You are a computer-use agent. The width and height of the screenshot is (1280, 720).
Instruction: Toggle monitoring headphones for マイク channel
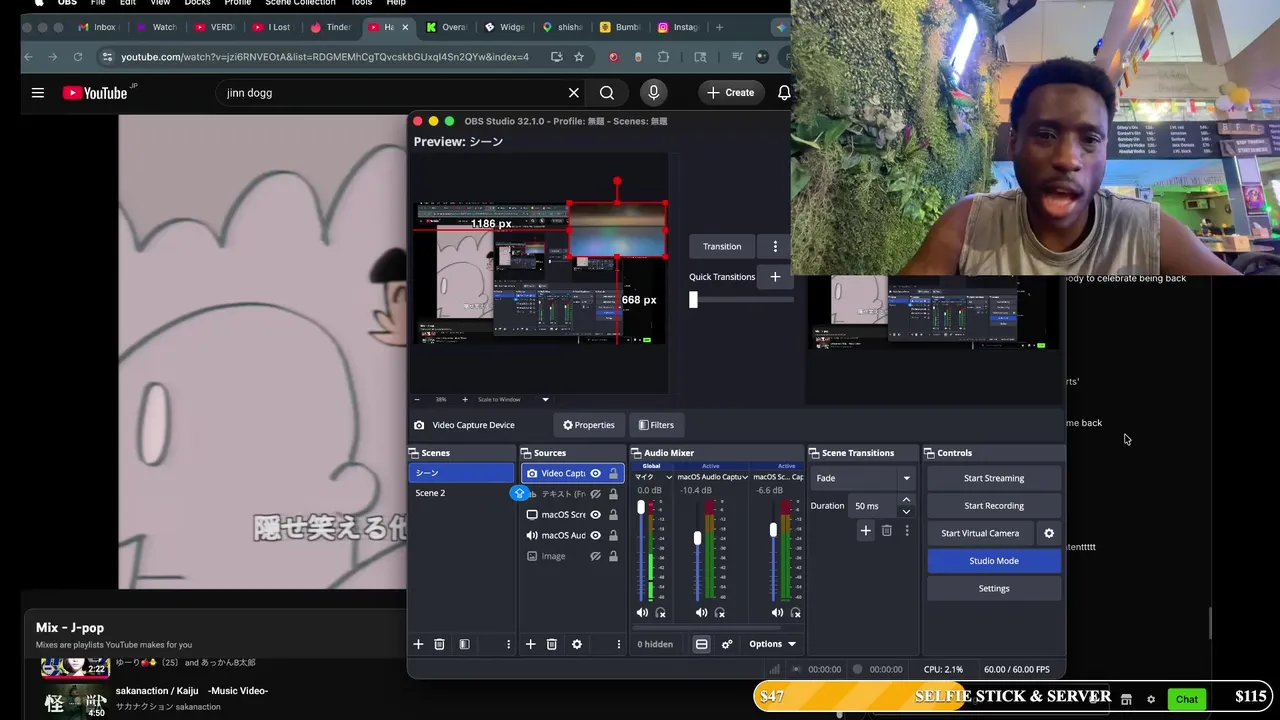(660, 613)
